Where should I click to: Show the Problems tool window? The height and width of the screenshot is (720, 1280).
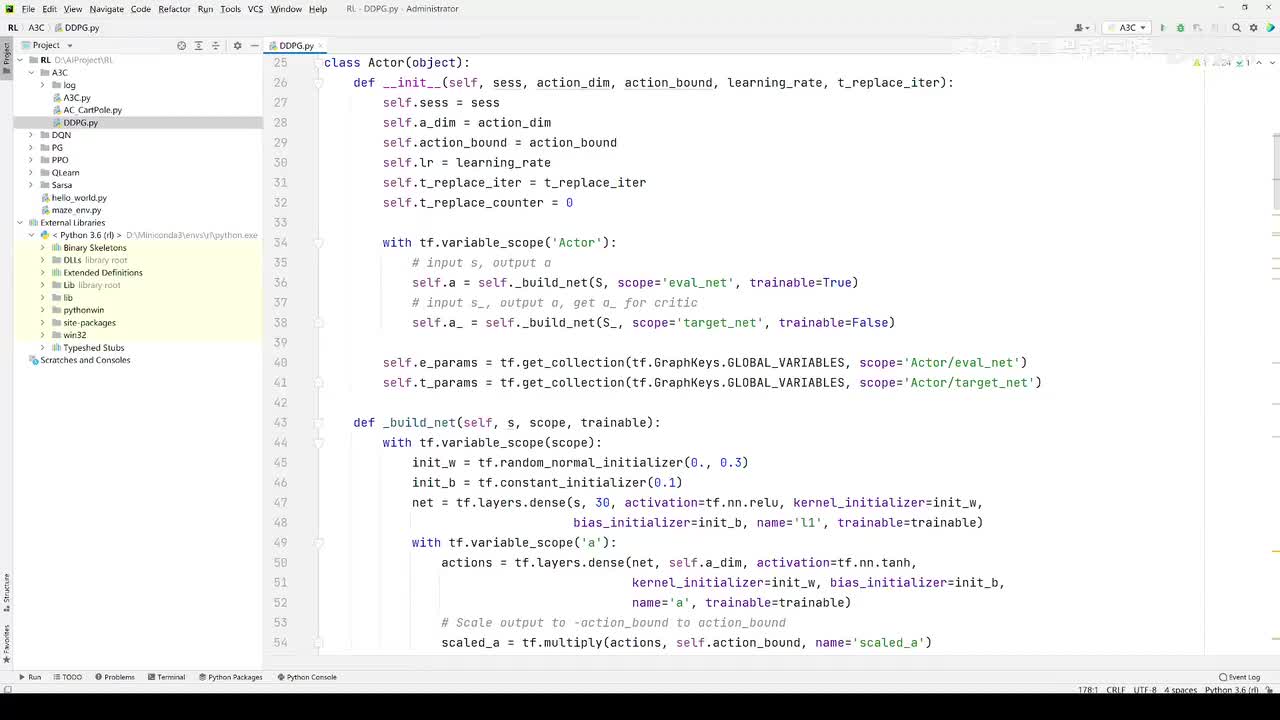pyautogui.click(x=114, y=677)
